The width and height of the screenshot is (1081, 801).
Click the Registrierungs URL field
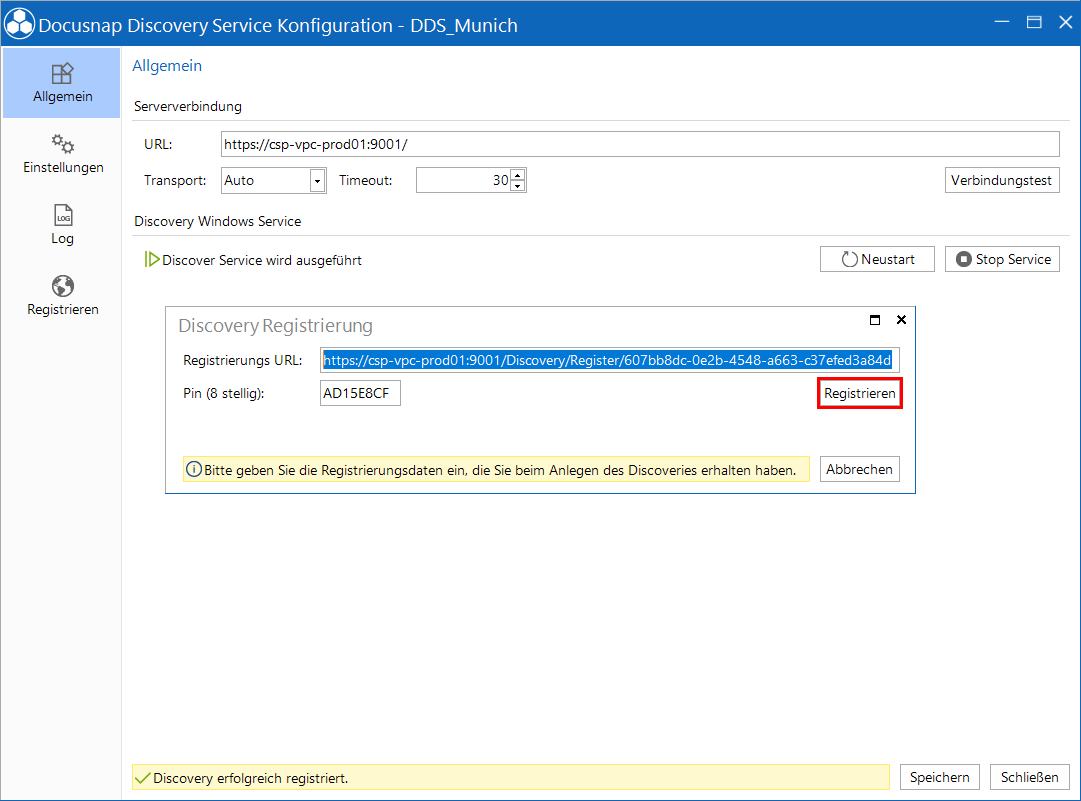click(609, 361)
